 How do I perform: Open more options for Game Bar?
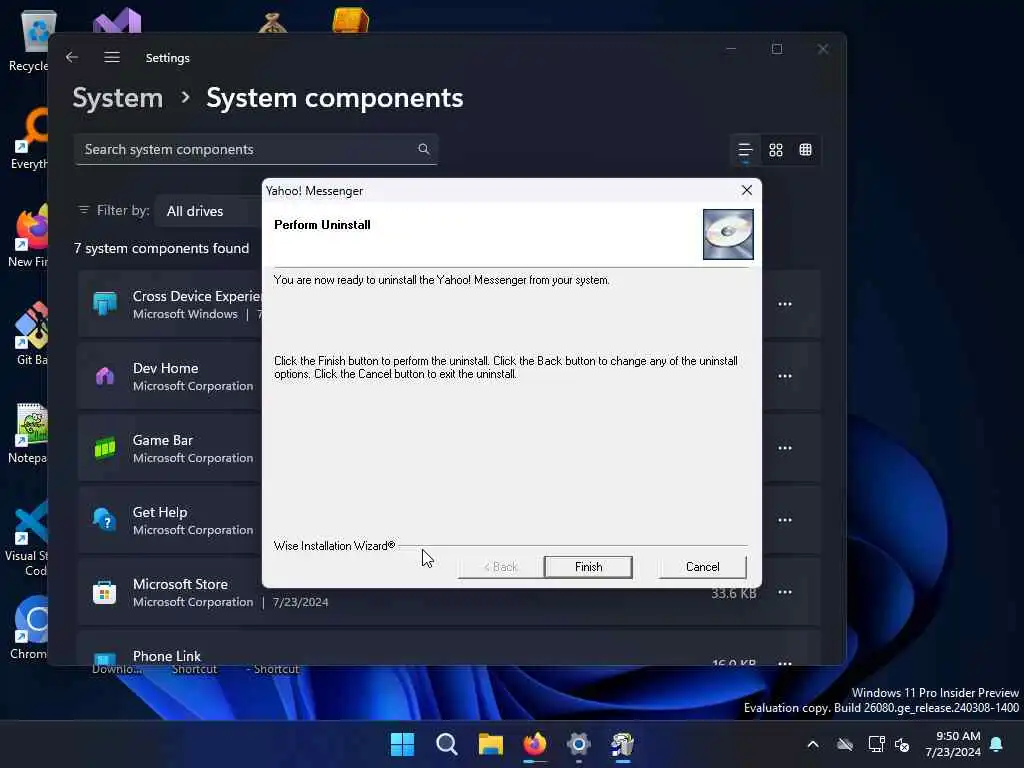(785, 448)
